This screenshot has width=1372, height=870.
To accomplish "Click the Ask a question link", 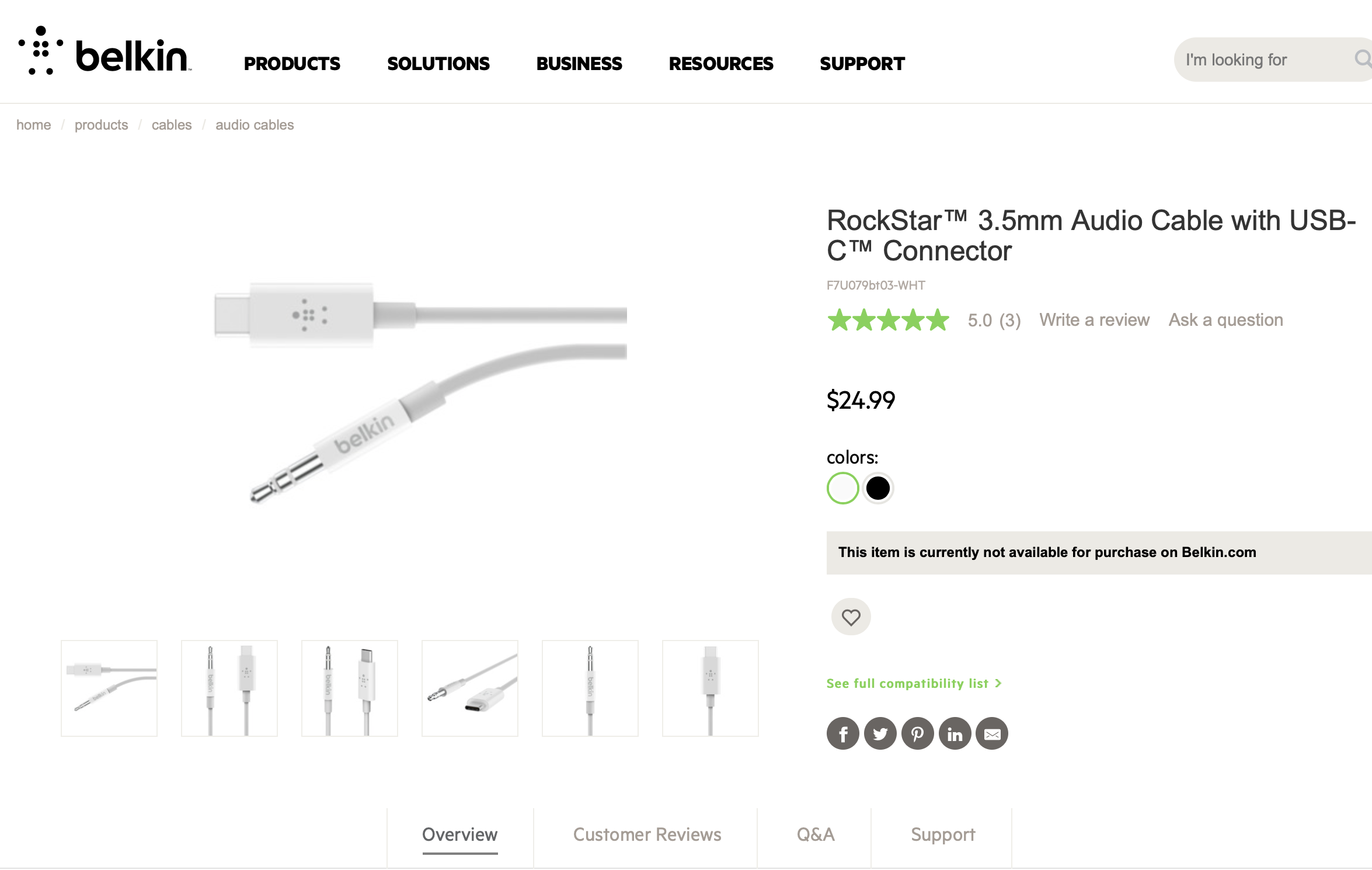I will point(1225,320).
